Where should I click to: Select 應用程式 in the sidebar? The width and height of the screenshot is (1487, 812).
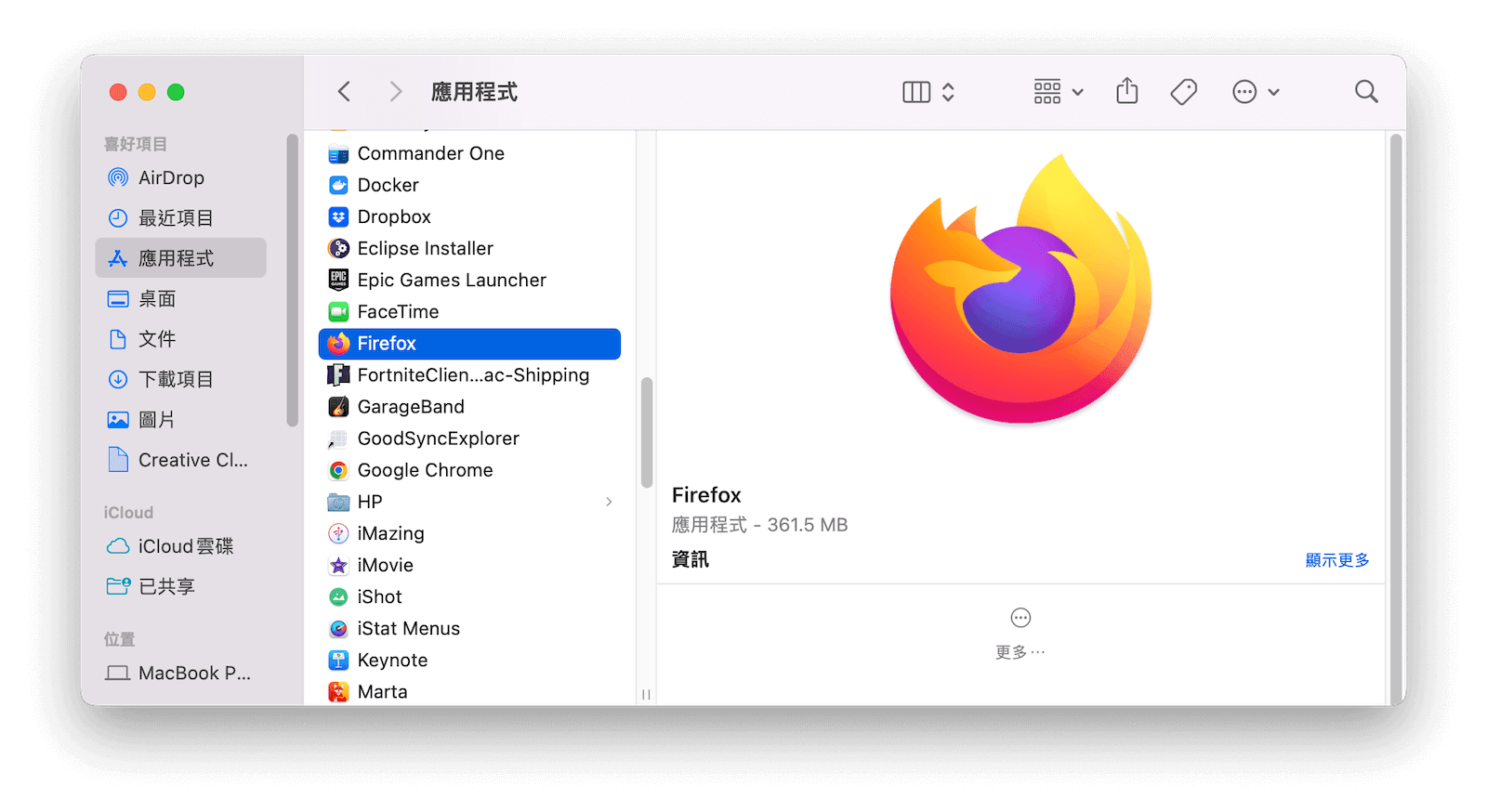pyautogui.click(x=180, y=258)
